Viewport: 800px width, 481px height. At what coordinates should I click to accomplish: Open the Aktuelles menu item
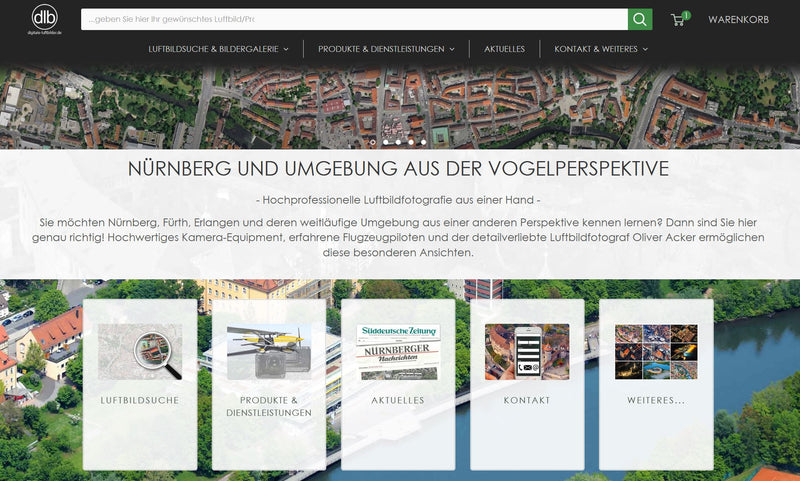504,48
